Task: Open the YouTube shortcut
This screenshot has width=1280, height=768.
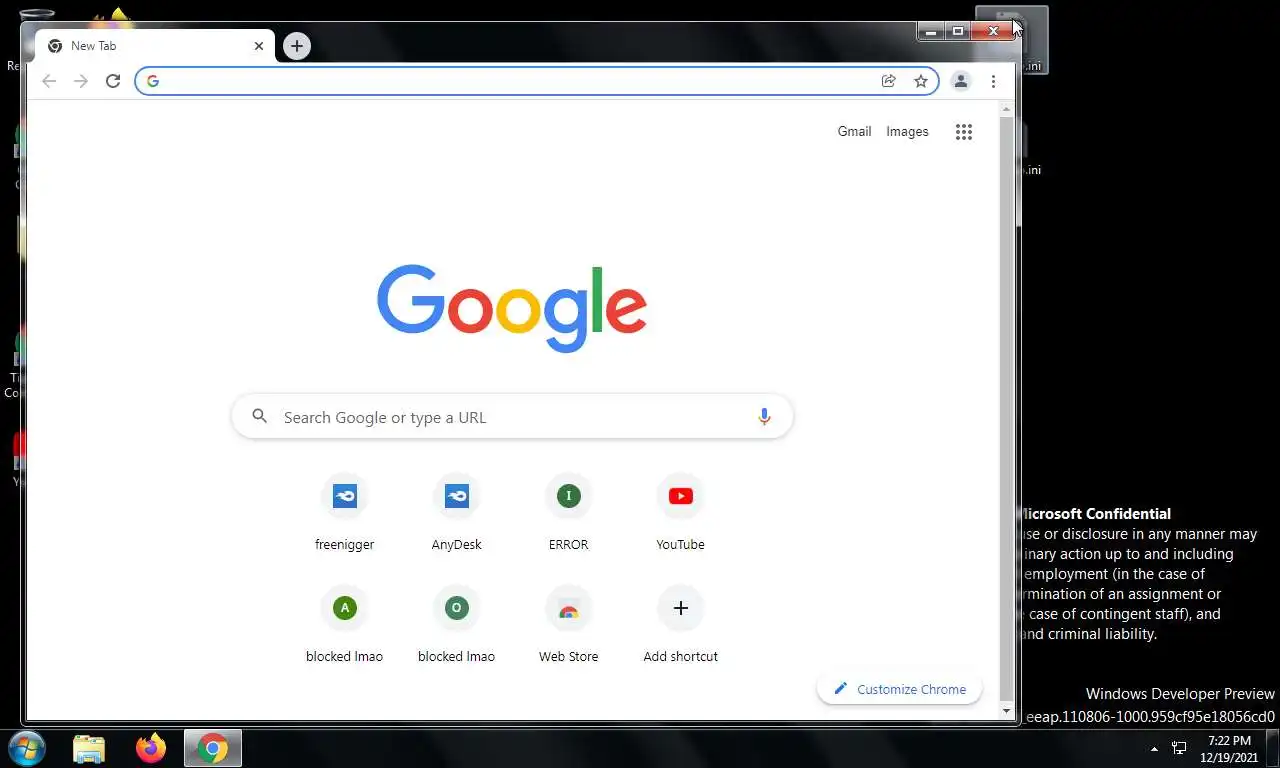Action: click(681, 513)
